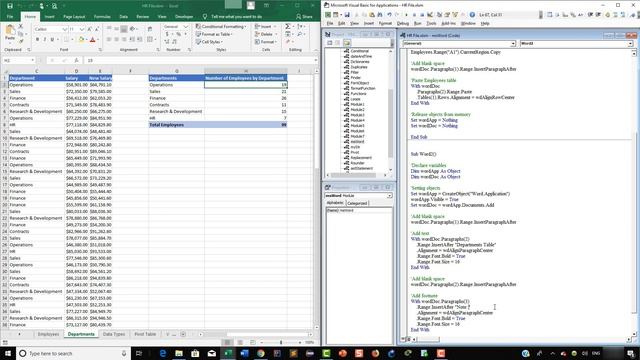
Task: Expand the Excel Name Box dropdown
Action: point(32,60)
